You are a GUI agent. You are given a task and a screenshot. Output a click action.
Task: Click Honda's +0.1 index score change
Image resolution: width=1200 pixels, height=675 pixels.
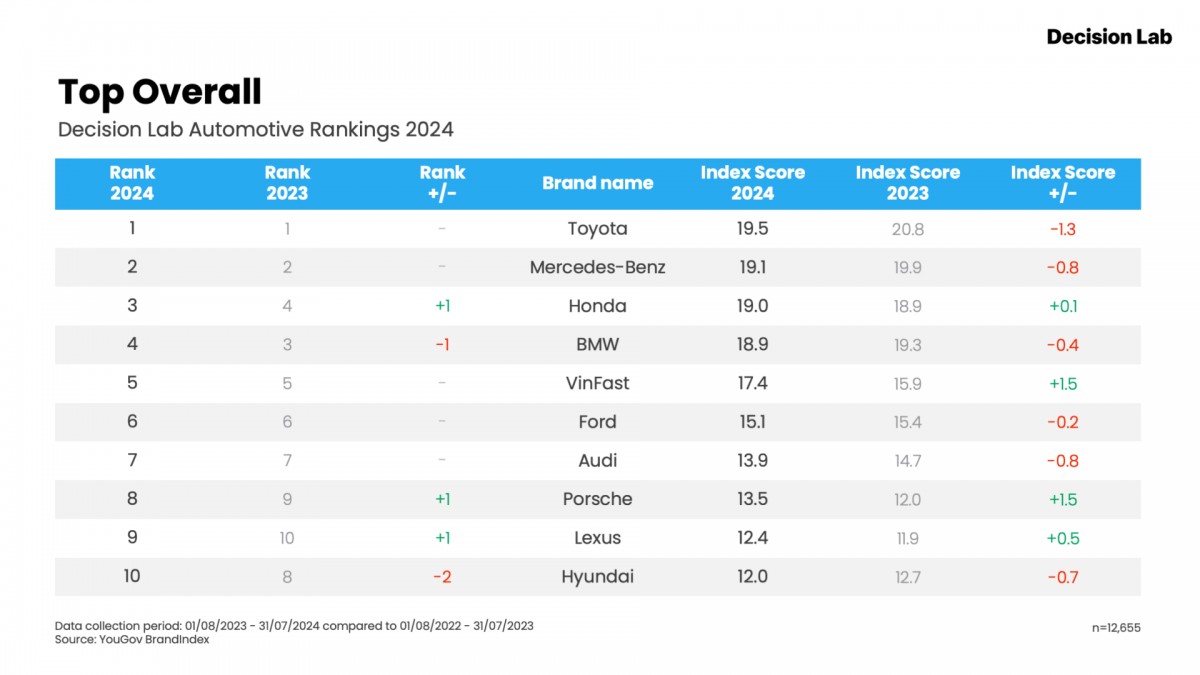(x=1062, y=306)
